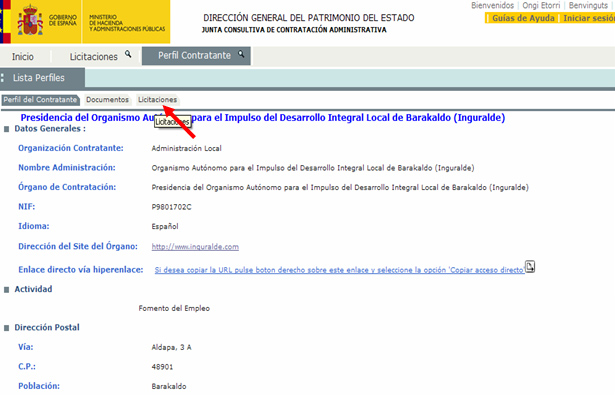Click the Idioma value Español

click(x=165, y=226)
